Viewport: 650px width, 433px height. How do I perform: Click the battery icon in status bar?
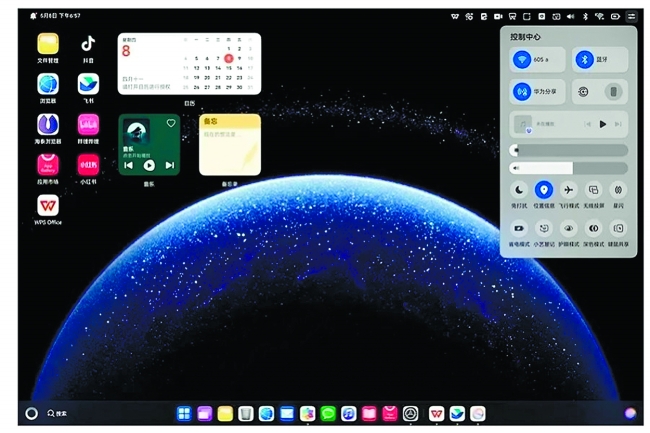615,17
